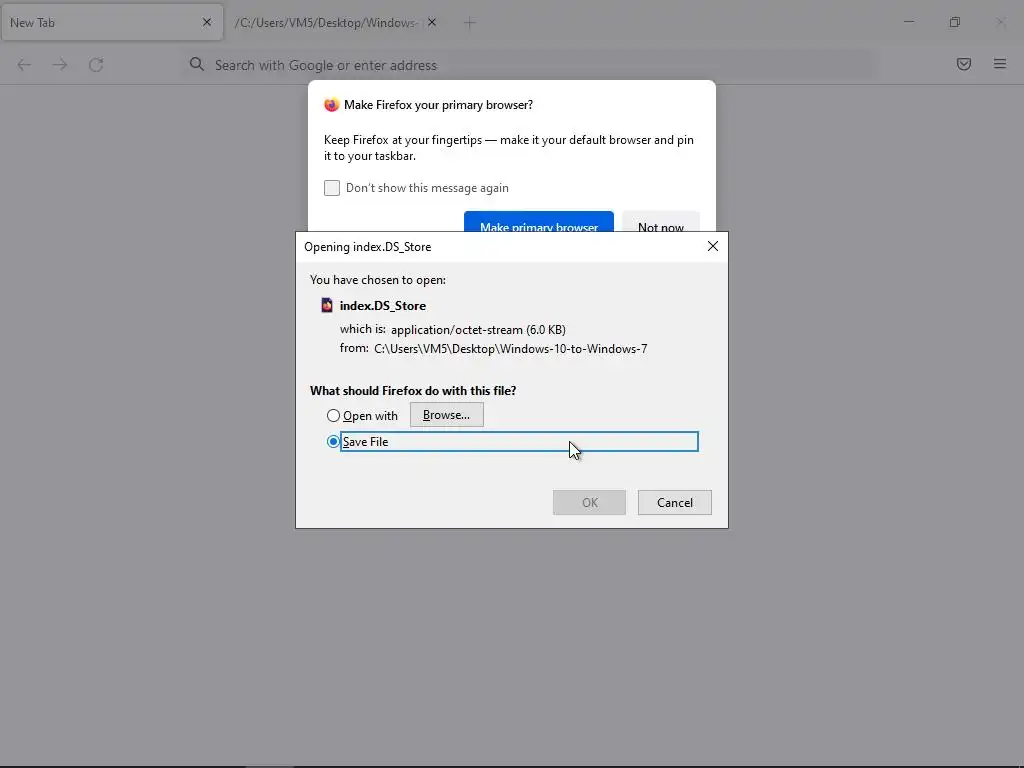Go back with the back arrow
This screenshot has width=1024, height=768.
click(x=24, y=65)
